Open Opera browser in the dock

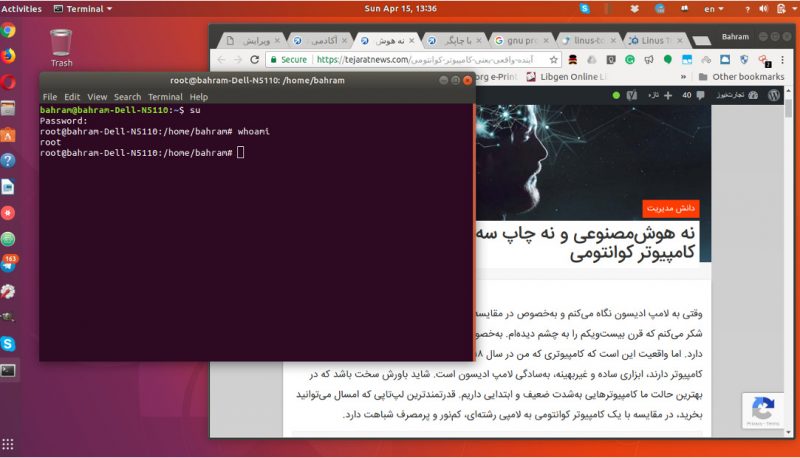point(8,82)
